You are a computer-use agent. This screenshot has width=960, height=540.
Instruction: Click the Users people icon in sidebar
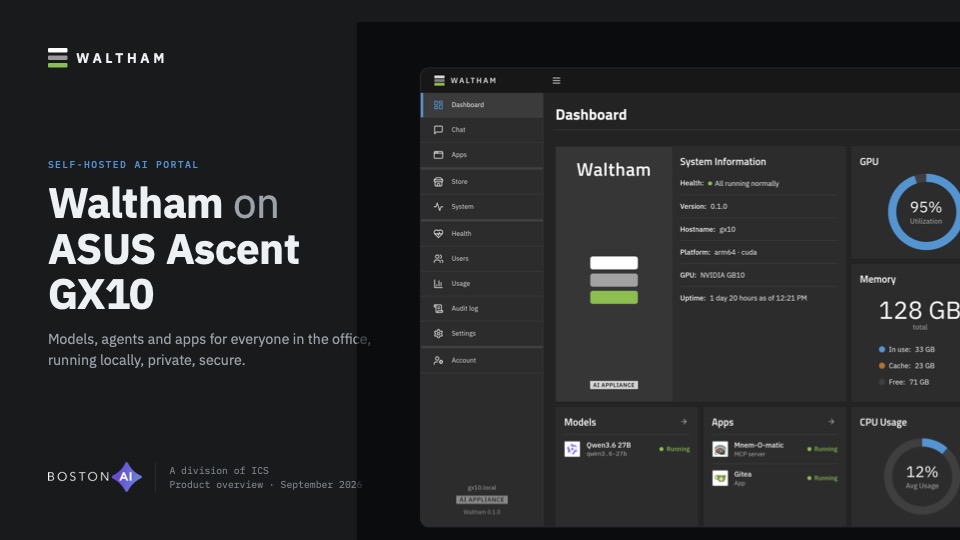[438, 258]
